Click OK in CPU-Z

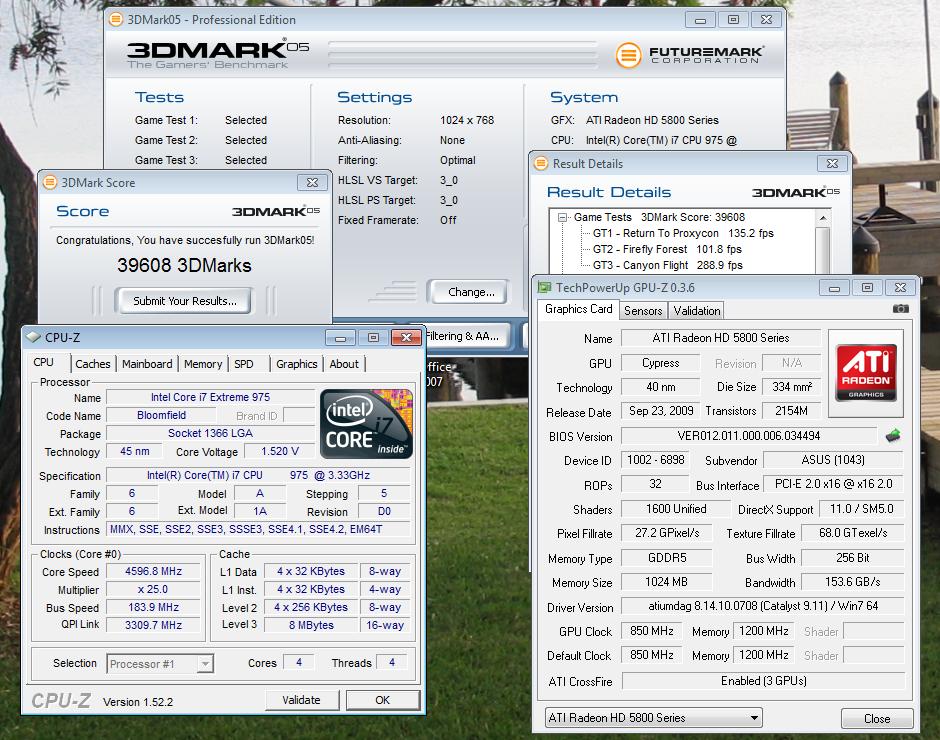tap(382, 700)
